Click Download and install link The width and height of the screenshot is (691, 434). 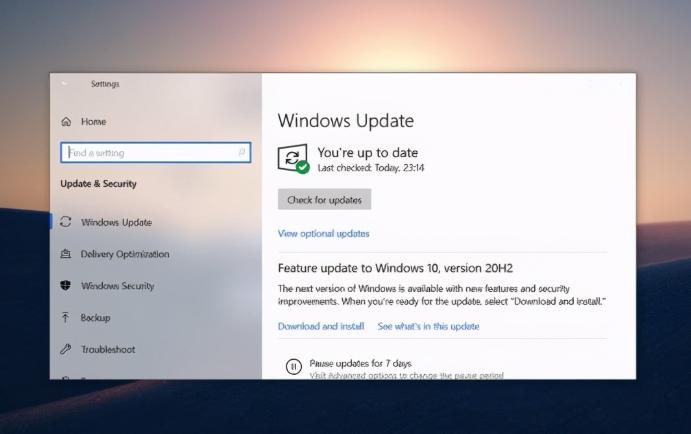[321, 326]
